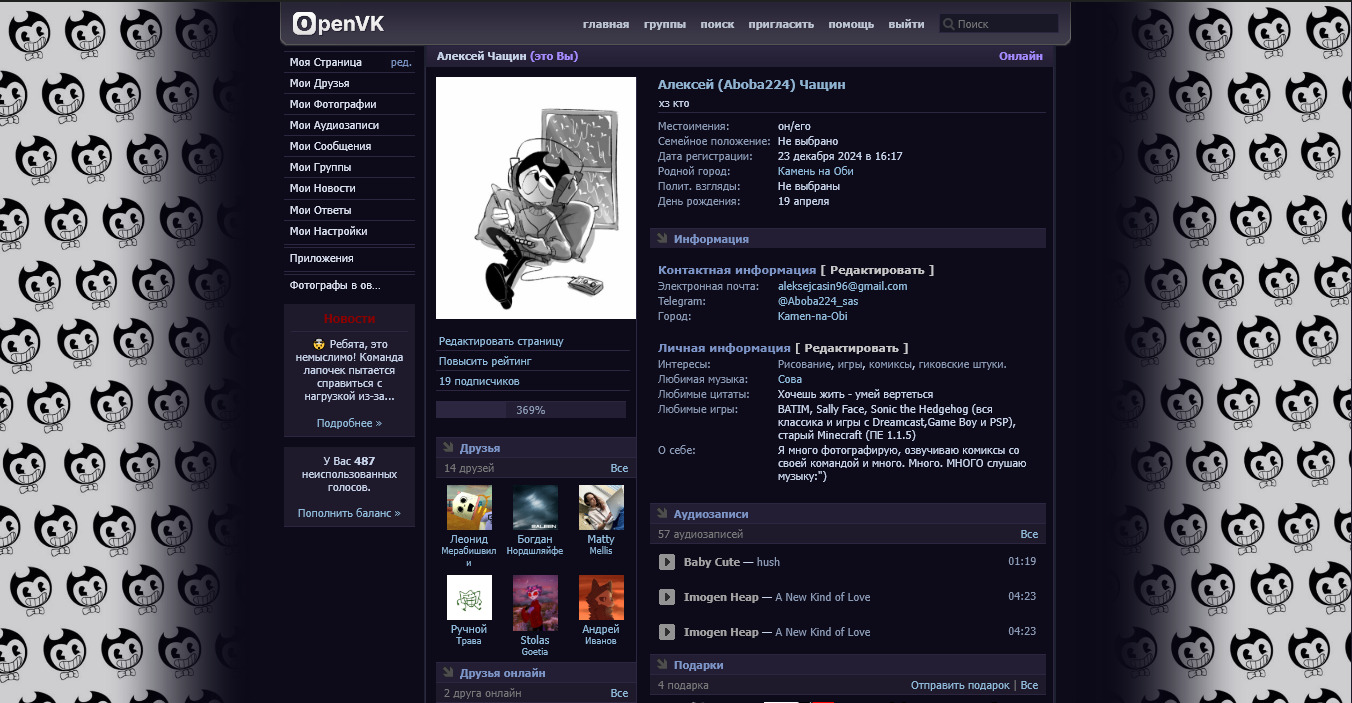Click Отправить подарок link
This screenshot has height=703, width=1352.
tap(960, 685)
